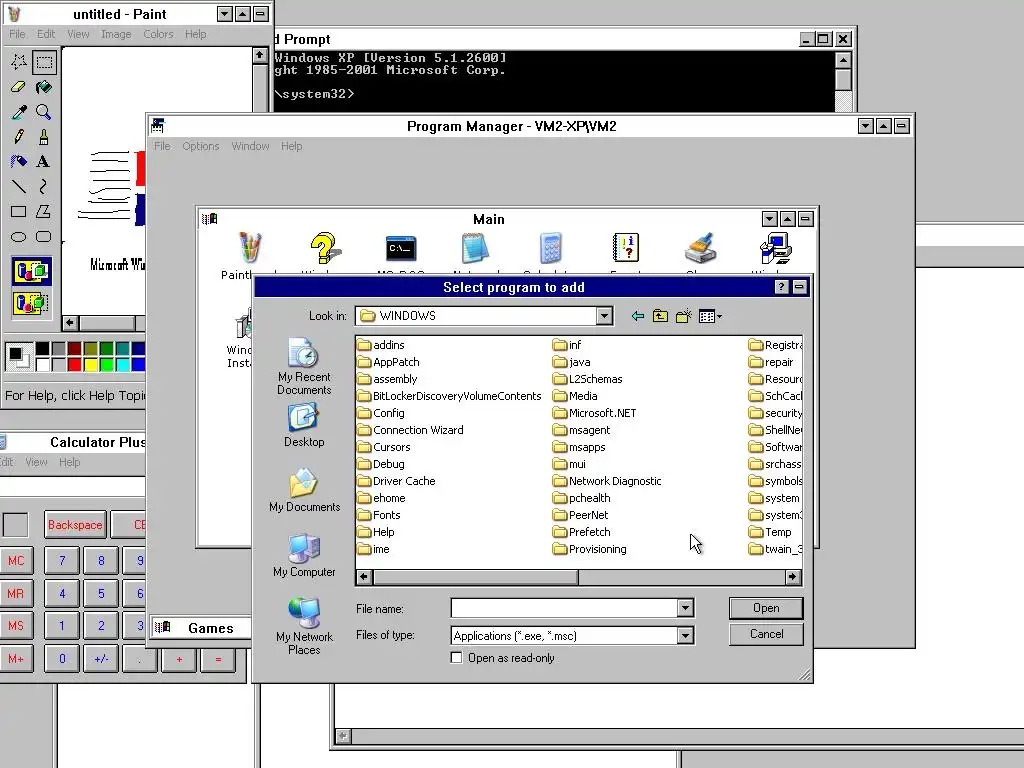Choose the Airbrush tool in Paint
This screenshot has height=768, width=1024.
tap(18, 161)
